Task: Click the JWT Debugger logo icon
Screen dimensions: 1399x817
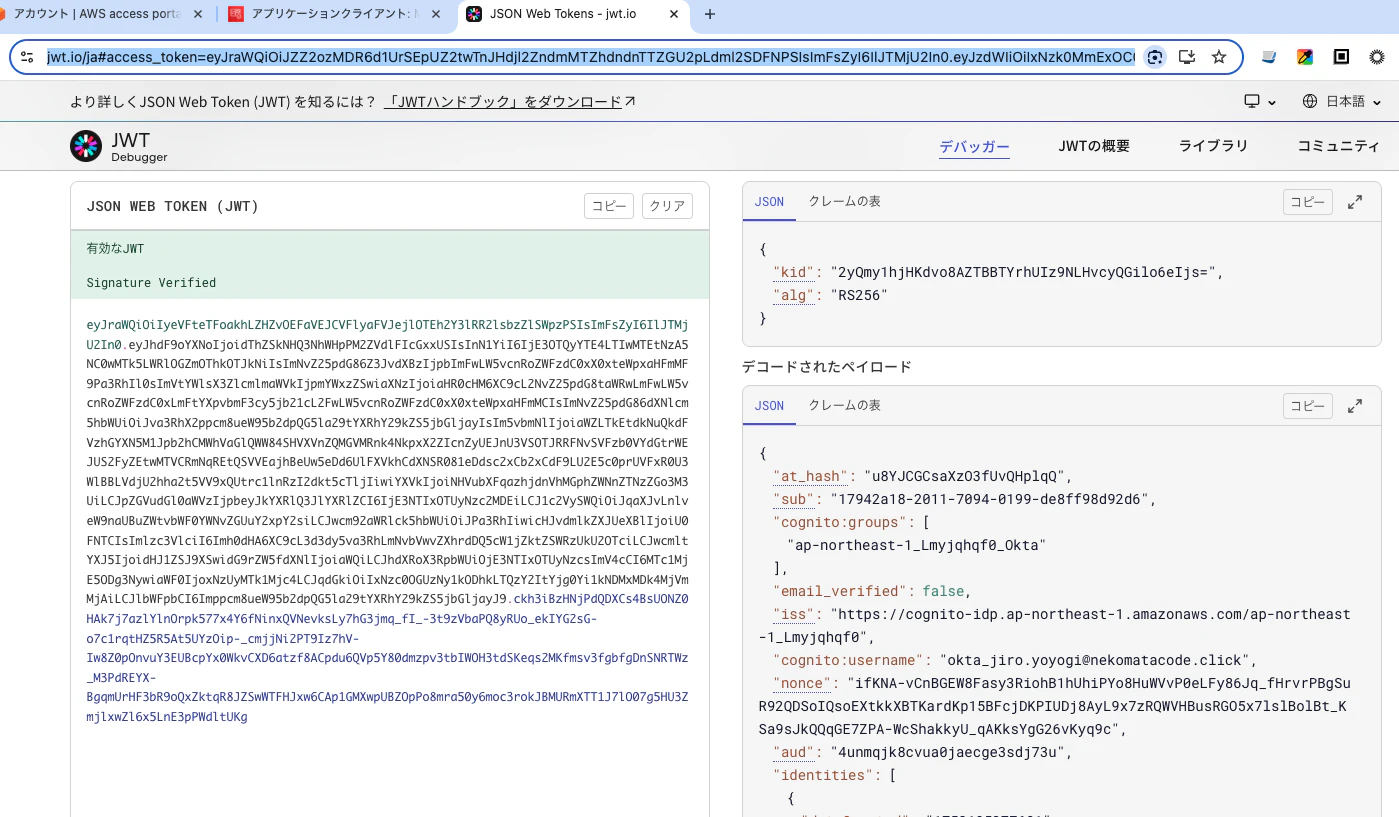Action: [86, 146]
